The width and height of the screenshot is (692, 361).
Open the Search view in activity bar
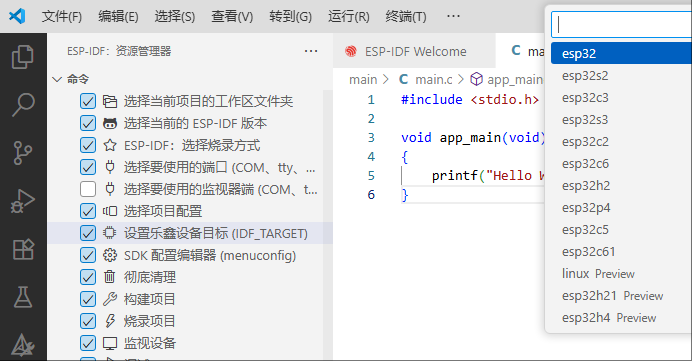click(x=23, y=105)
